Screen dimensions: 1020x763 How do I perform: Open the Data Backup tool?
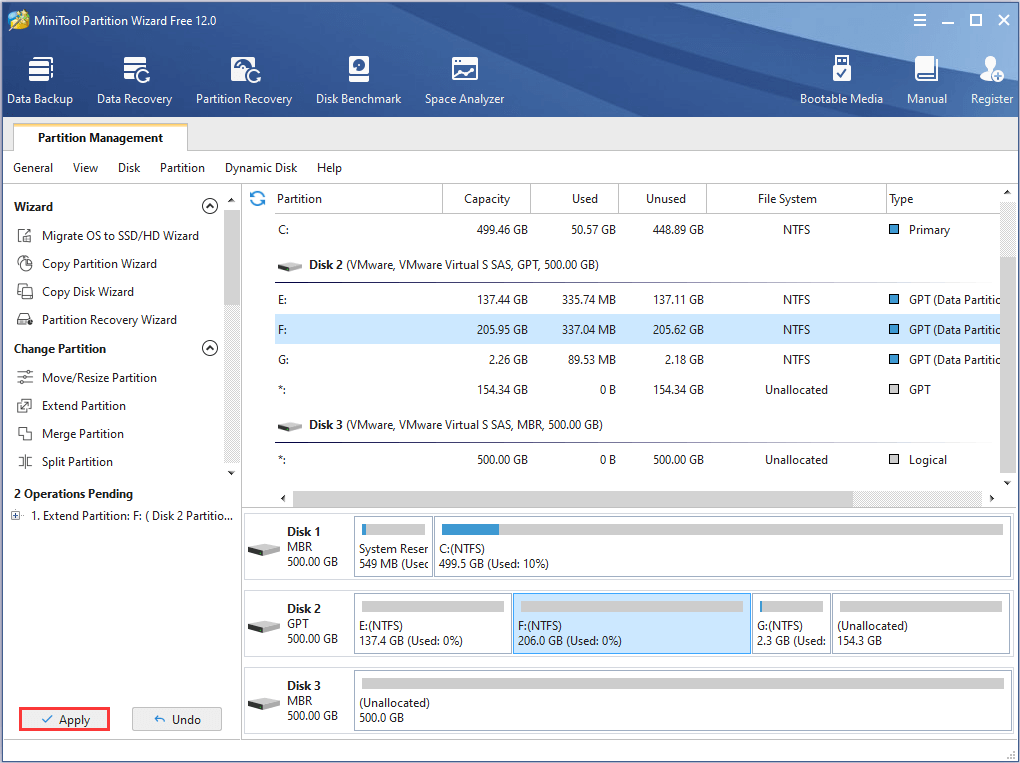click(40, 81)
